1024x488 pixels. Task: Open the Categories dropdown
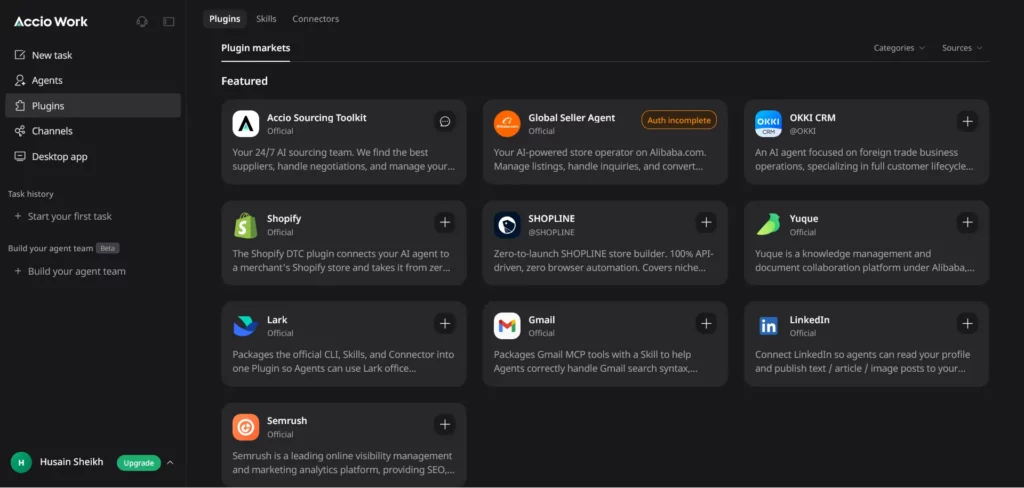899,48
